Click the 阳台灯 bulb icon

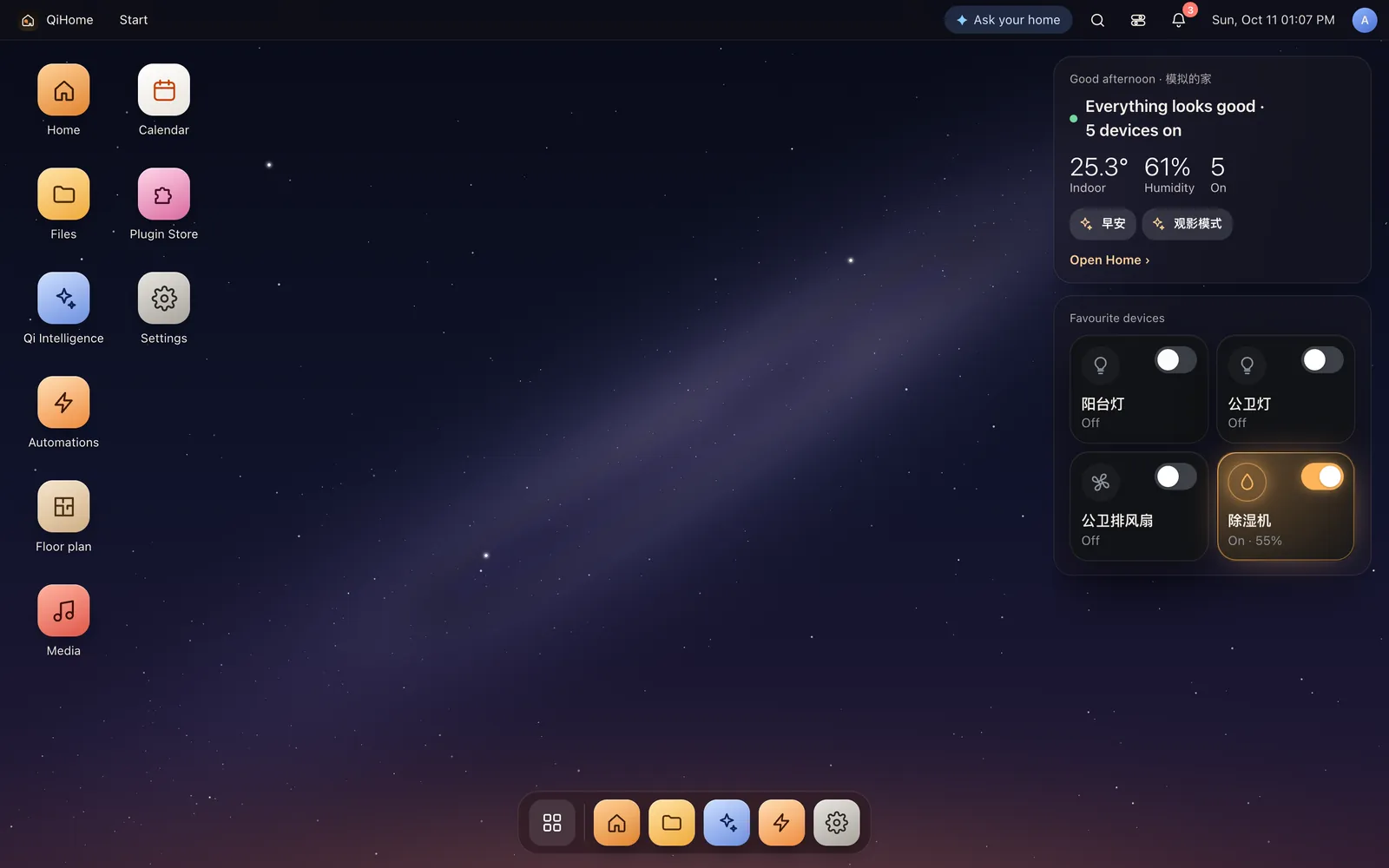(1100, 365)
